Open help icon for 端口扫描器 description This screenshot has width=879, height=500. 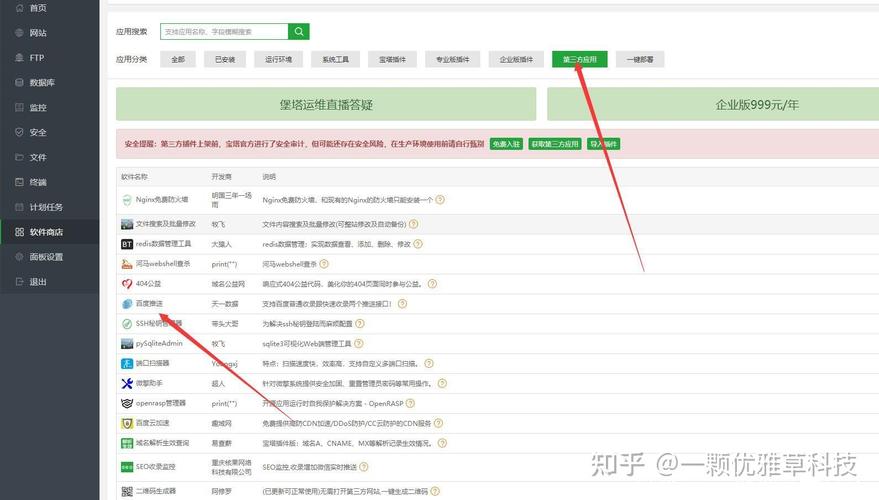429,364
